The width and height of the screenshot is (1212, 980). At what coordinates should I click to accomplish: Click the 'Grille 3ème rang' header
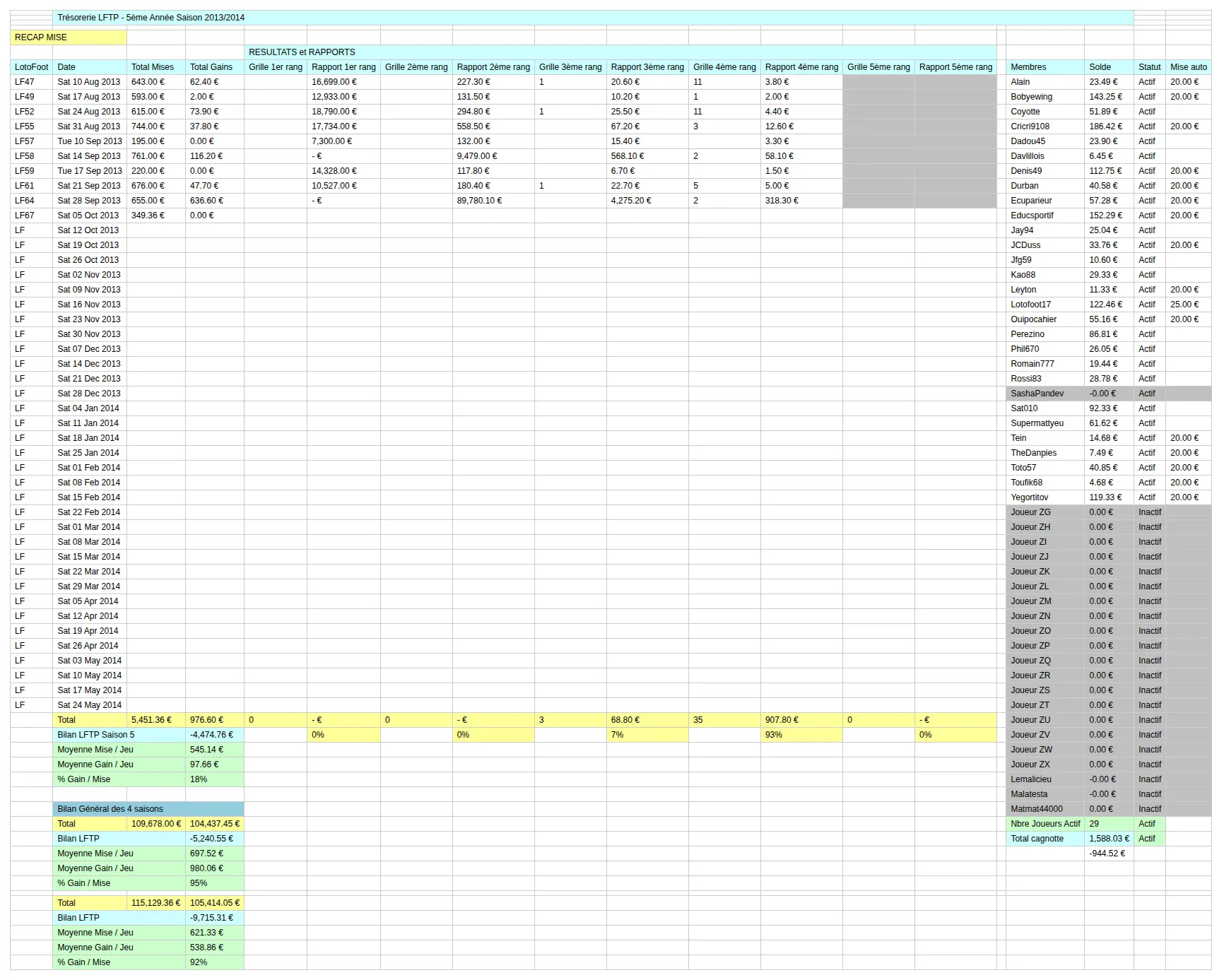click(570, 67)
